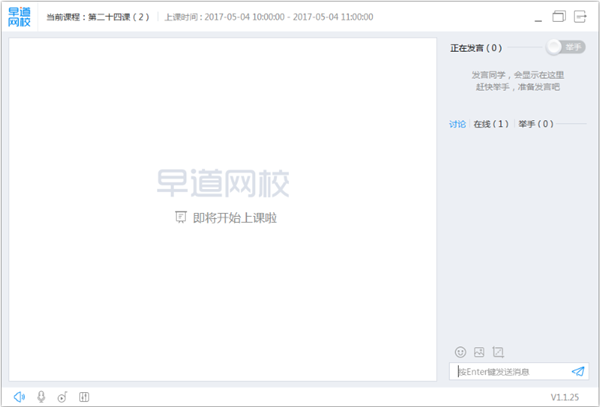The image size is (600, 407).
Task: Switch to the 在线 (1) tab
Action: click(x=491, y=124)
